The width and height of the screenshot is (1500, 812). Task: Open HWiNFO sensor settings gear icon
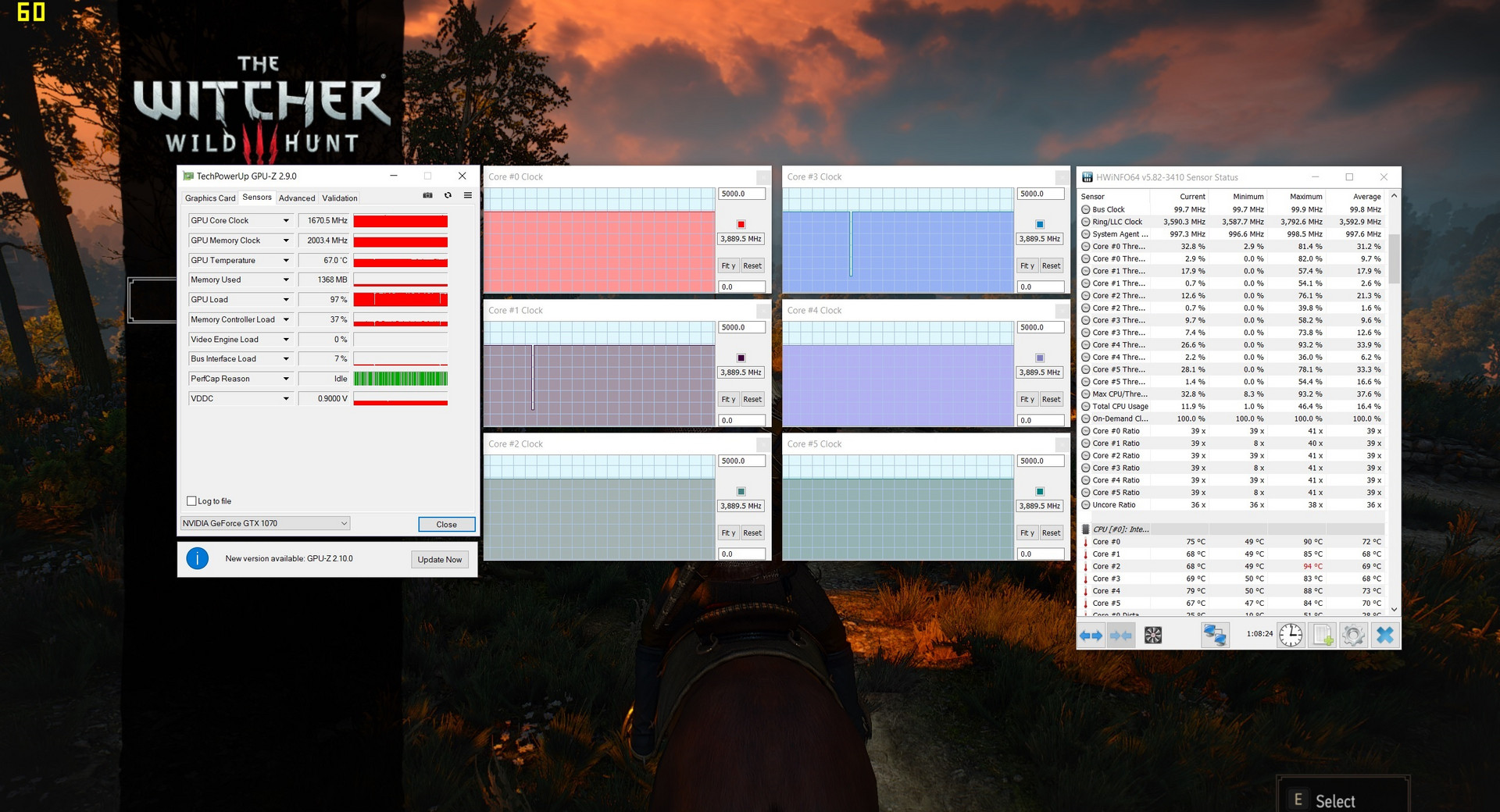(1353, 636)
